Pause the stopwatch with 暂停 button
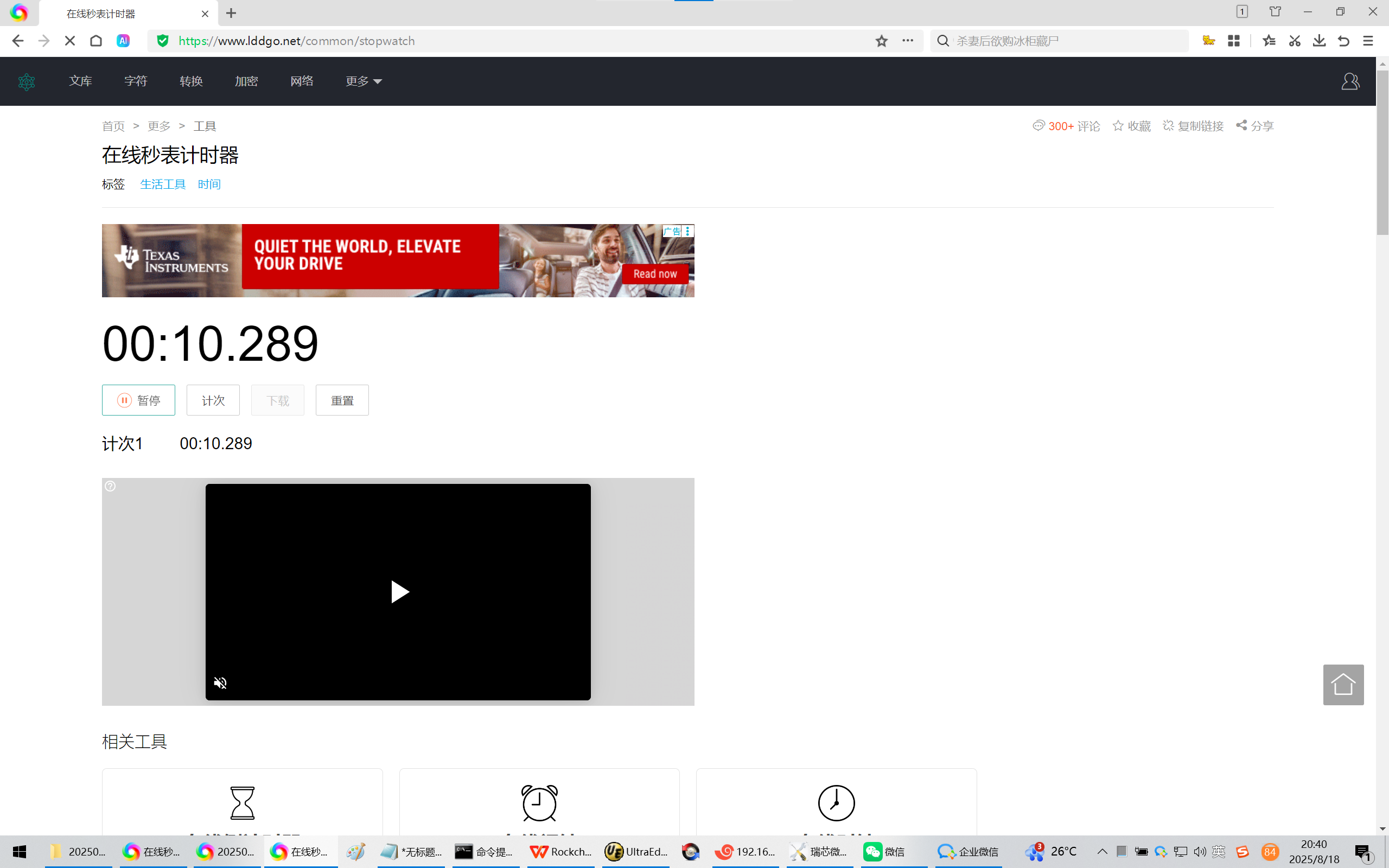Screen dimensions: 1389x868 click(x=138, y=400)
